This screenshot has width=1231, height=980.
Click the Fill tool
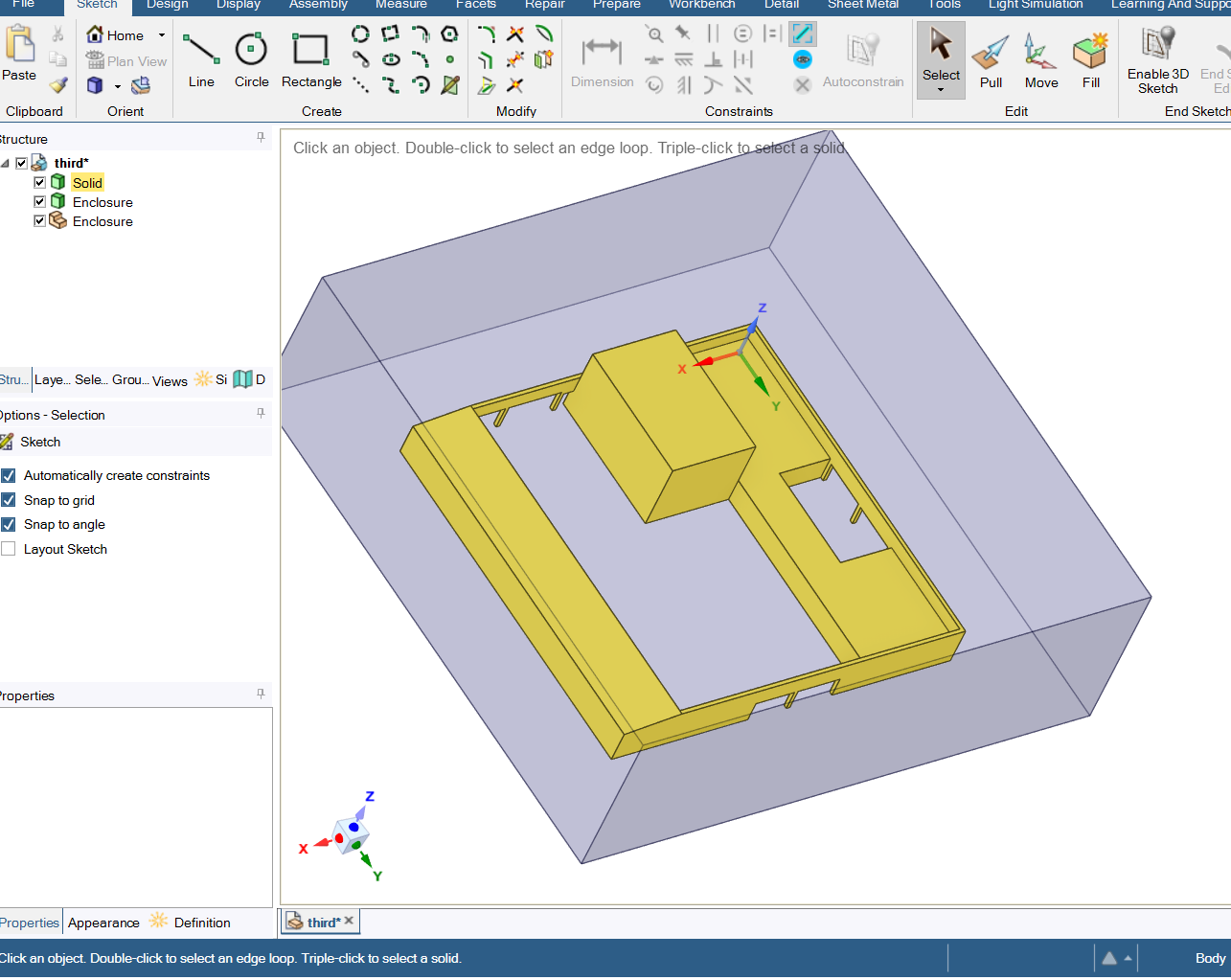[1090, 60]
